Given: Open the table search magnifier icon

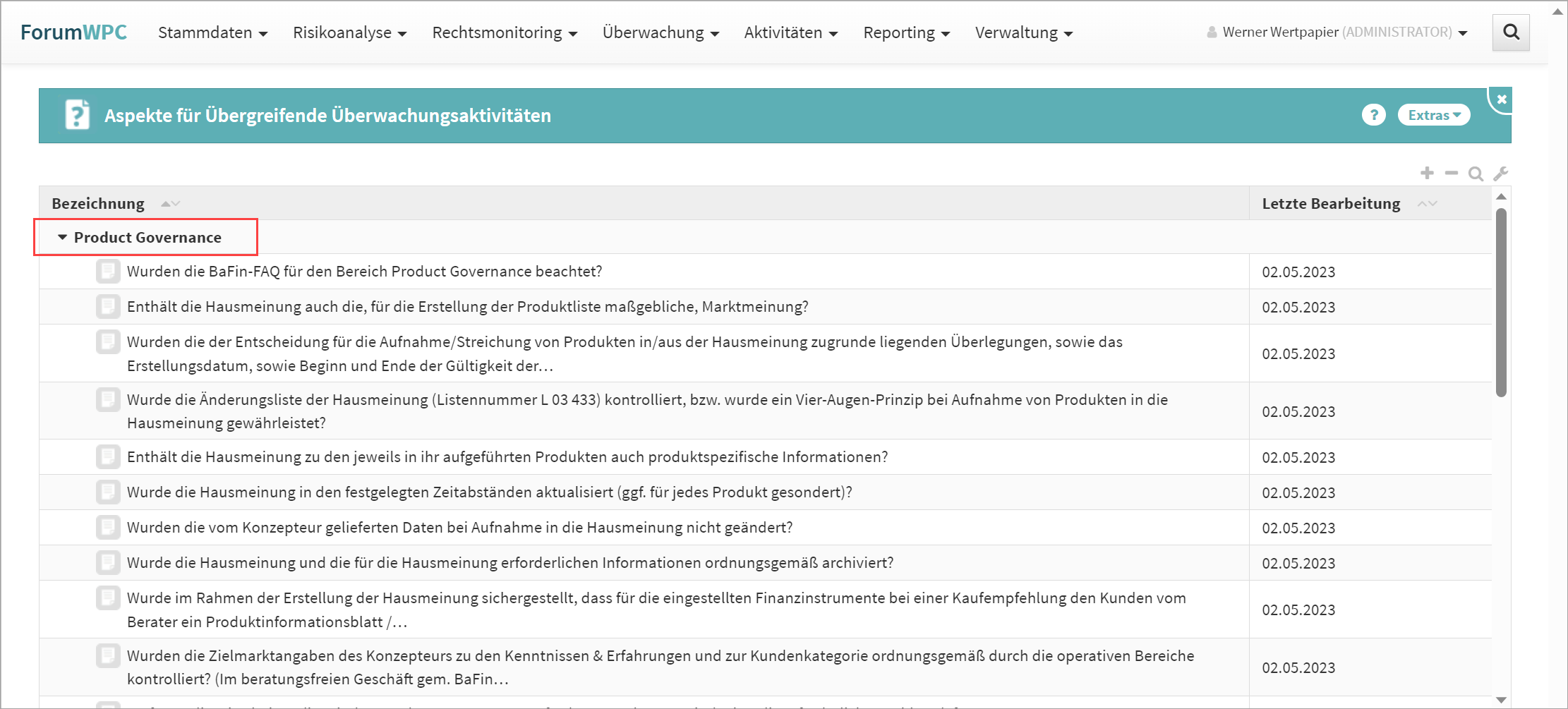Looking at the screenshot, I should (x=1476, y=174).
